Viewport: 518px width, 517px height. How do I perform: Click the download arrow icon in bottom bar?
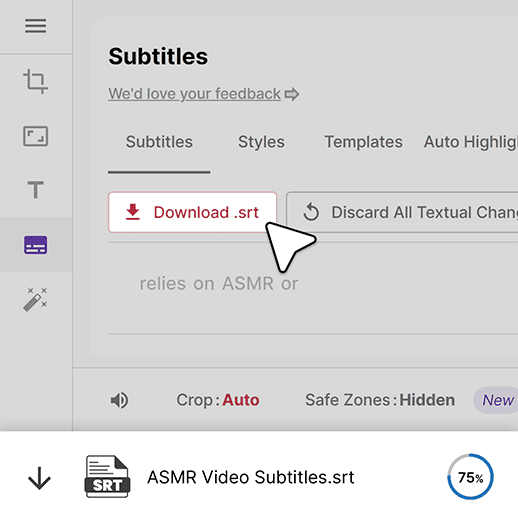pyautogui.click(x=39, y=478)
